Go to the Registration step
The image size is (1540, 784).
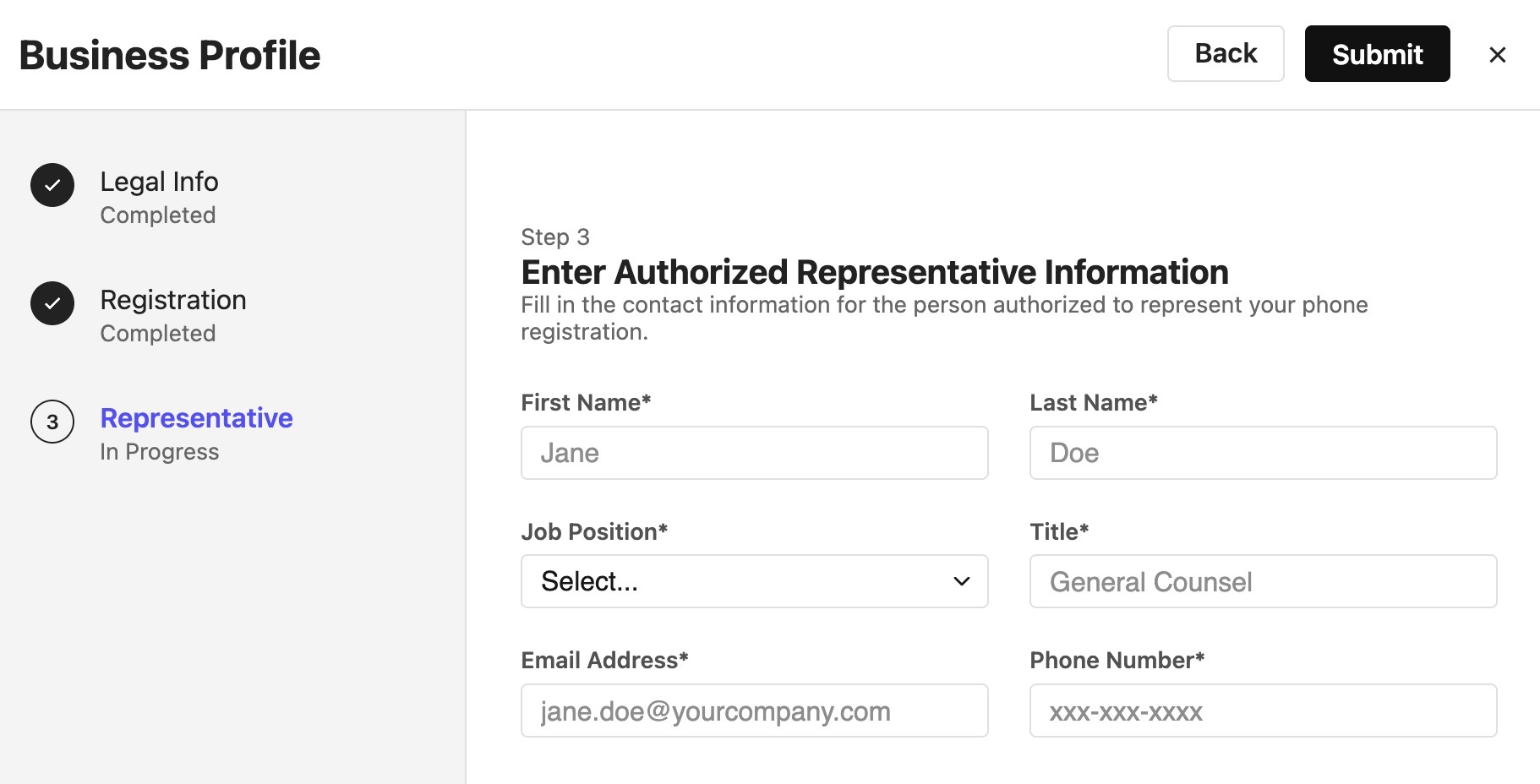[x=173, y=300]
